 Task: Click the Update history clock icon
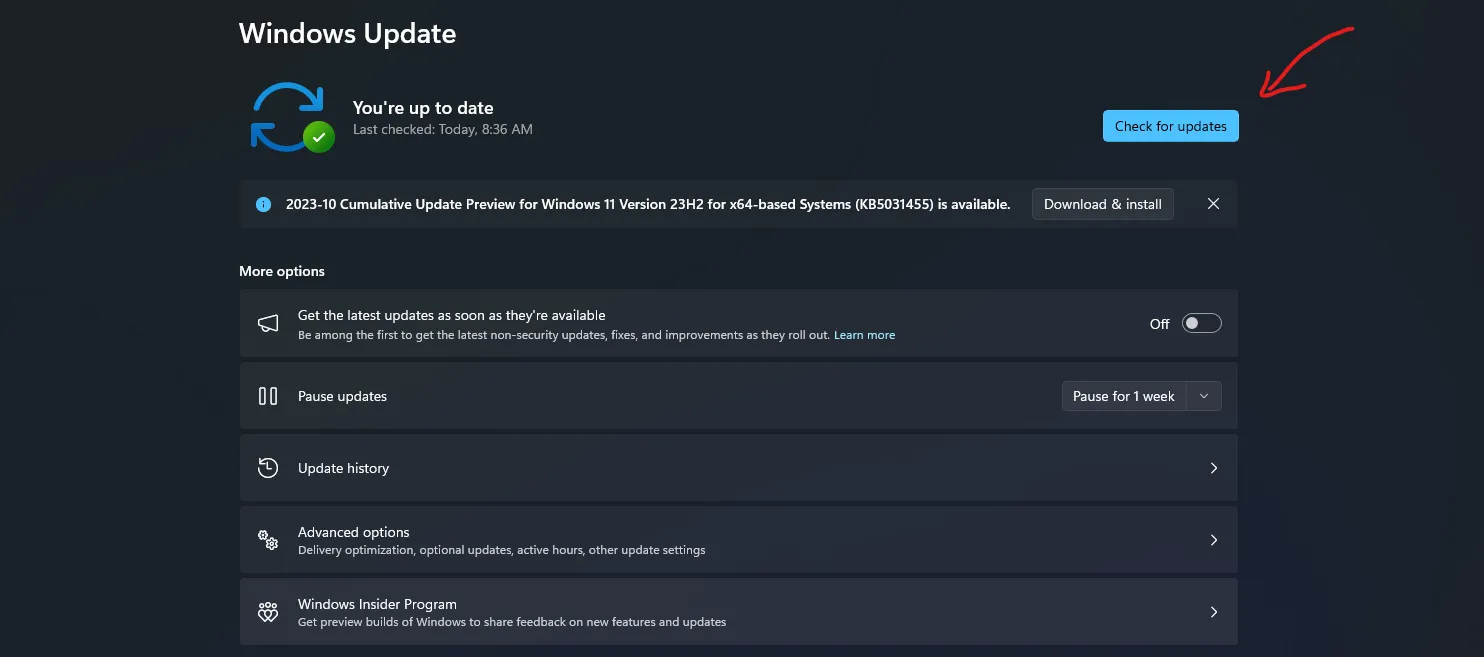coord(268,468)
